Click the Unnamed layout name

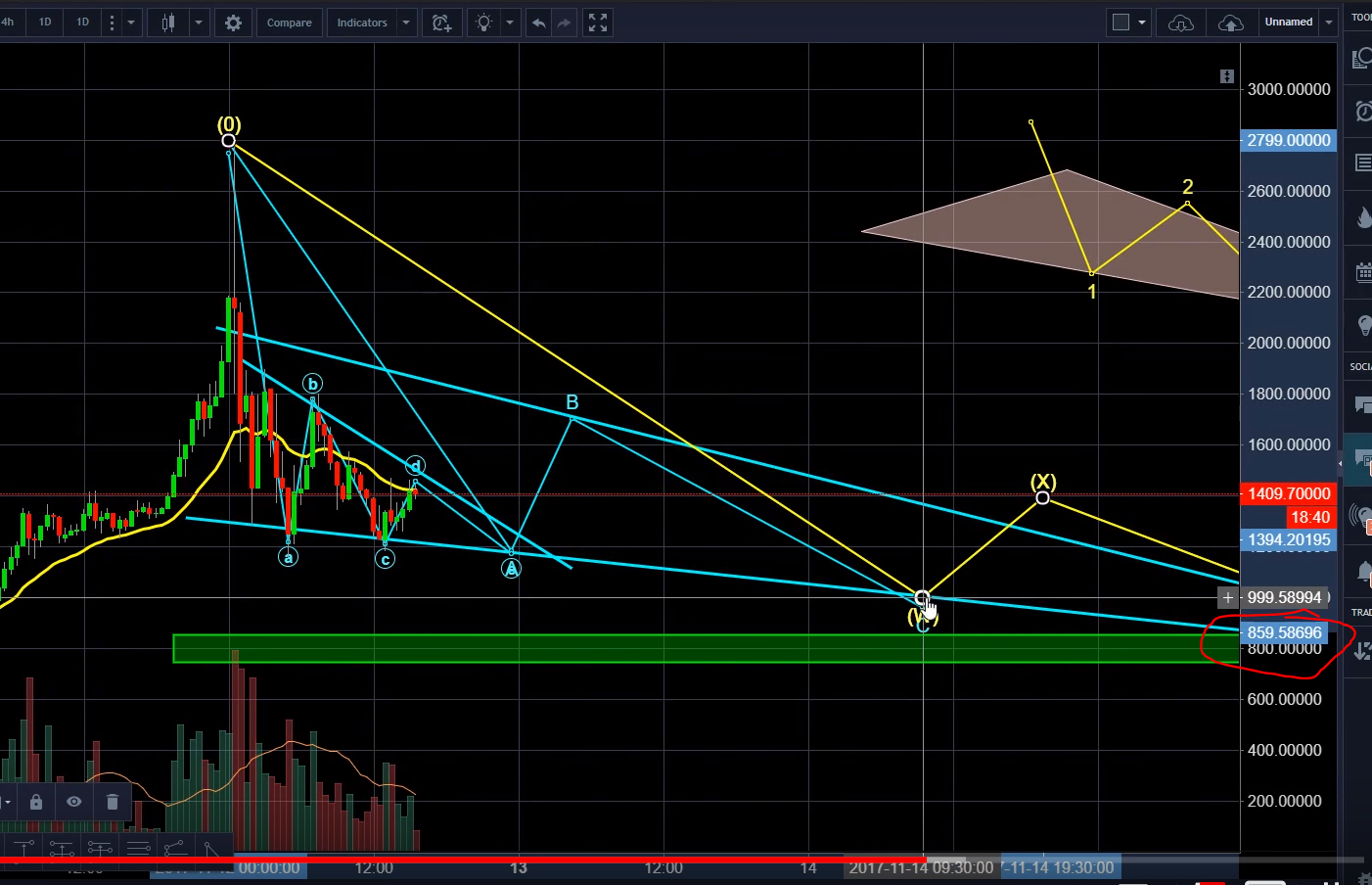pos(1289,23)
